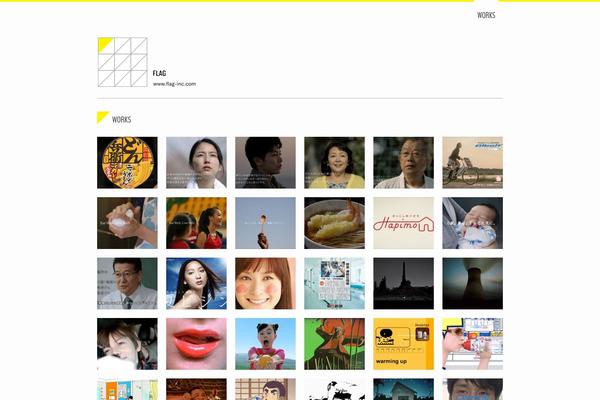Open the cartoon man with black hair thumbnail

pos(265,389)
